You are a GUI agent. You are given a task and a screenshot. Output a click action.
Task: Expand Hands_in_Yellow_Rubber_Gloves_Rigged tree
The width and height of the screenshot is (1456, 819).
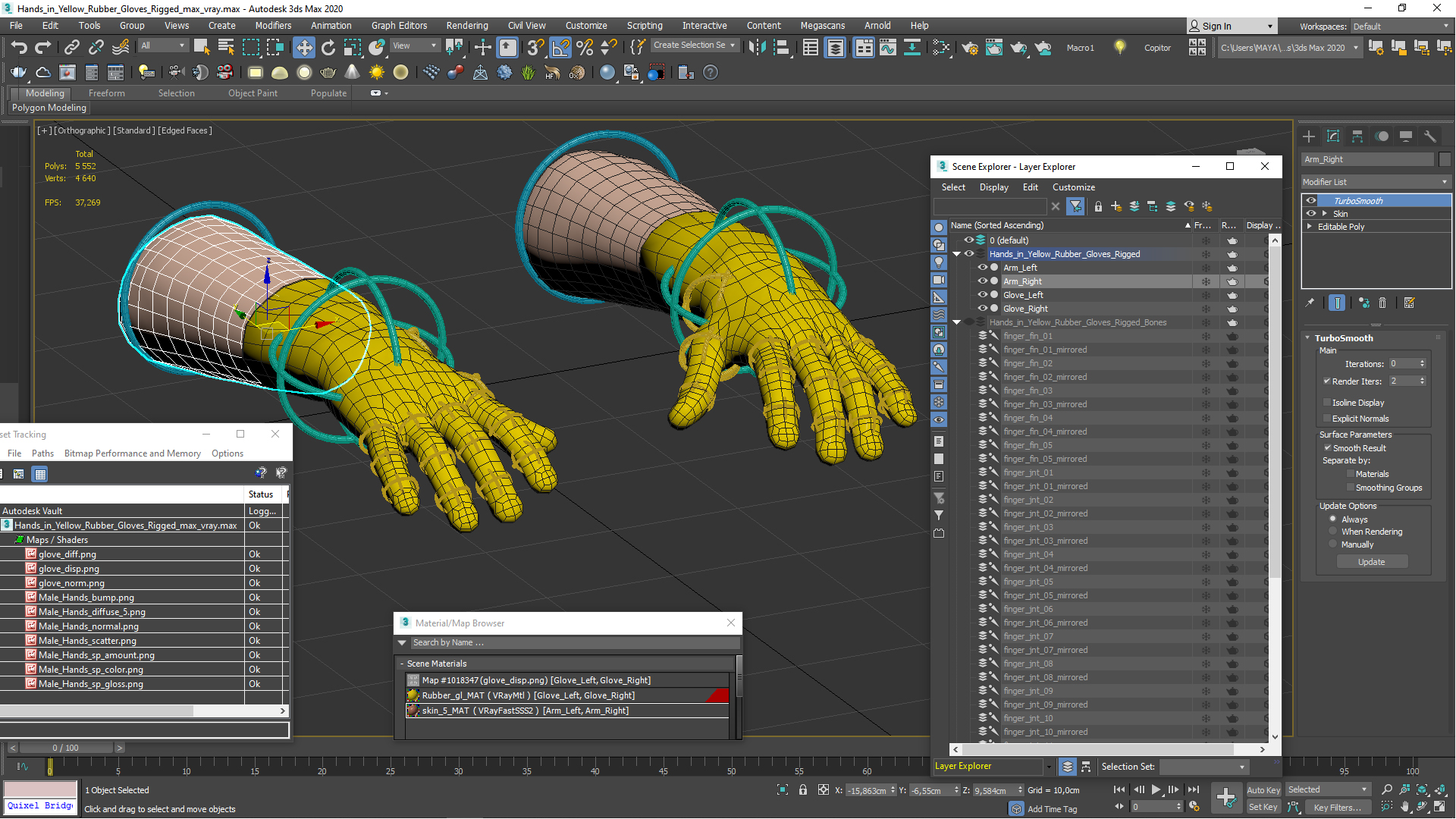(x=955, y=254)
